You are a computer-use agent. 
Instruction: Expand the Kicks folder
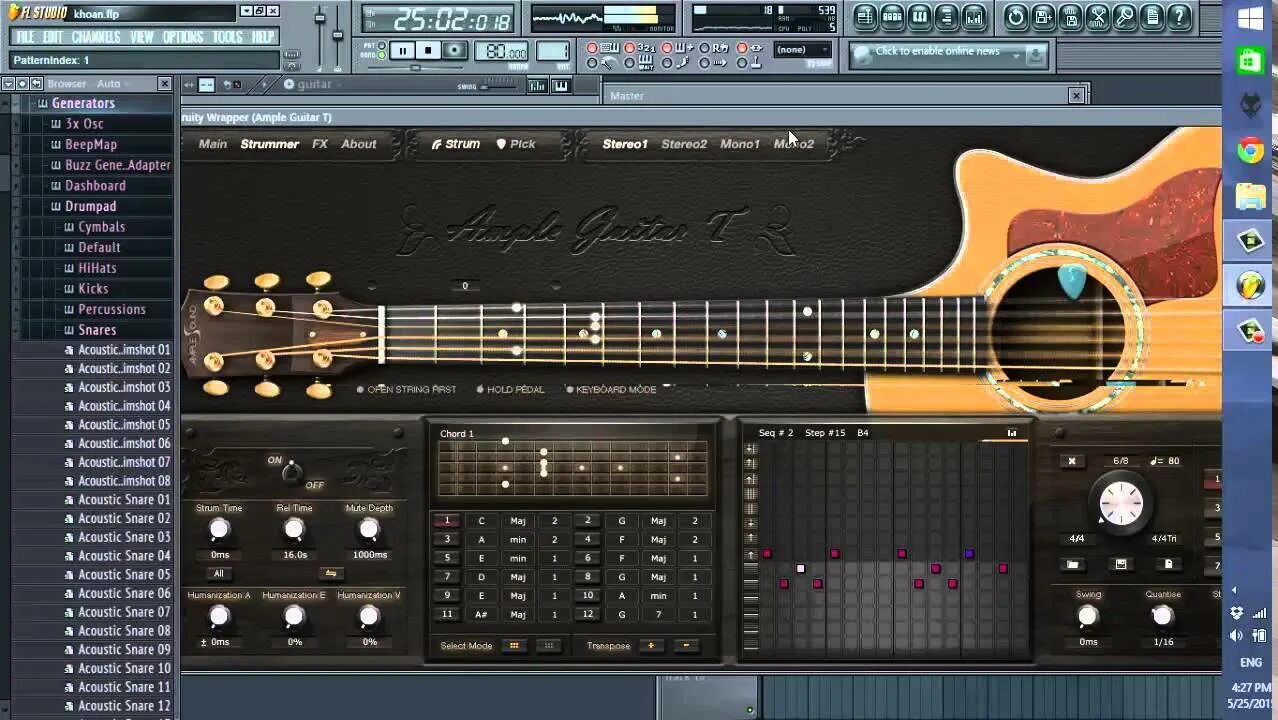point(93,289)
